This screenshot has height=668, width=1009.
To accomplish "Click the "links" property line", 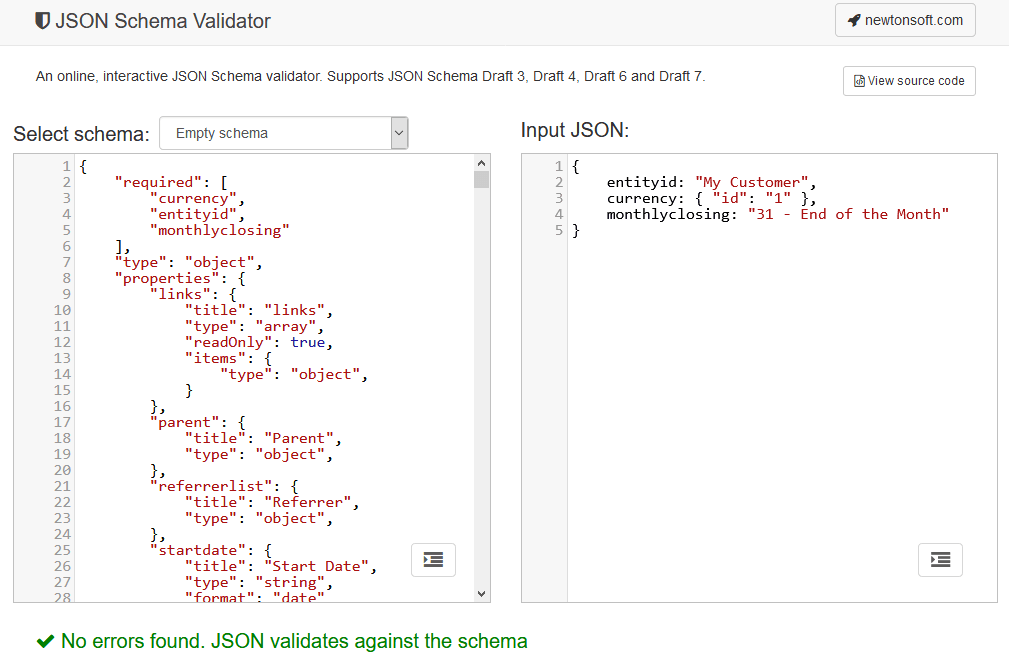I will click(x=193, y=294).
